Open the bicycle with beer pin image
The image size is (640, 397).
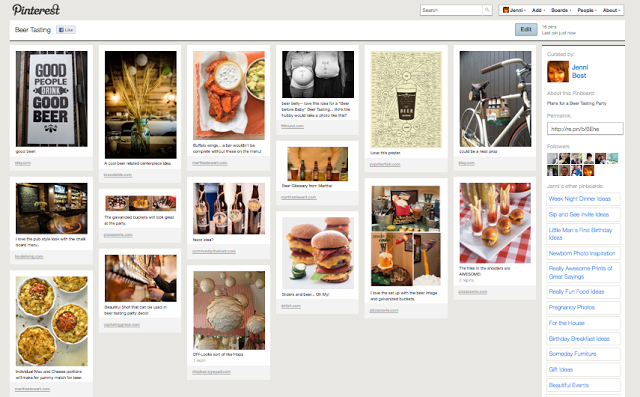pos(495,99)
